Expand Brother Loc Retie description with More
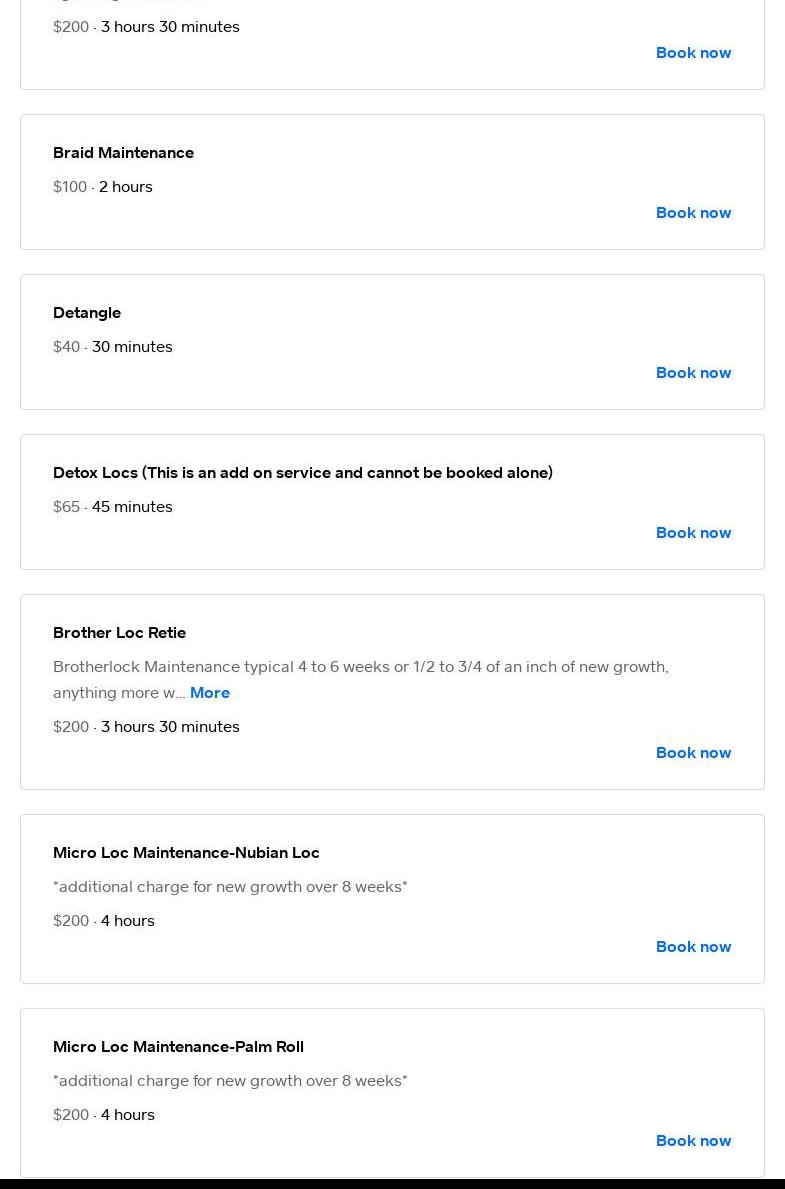The image size is (785, 1189). tap(210, 692)
